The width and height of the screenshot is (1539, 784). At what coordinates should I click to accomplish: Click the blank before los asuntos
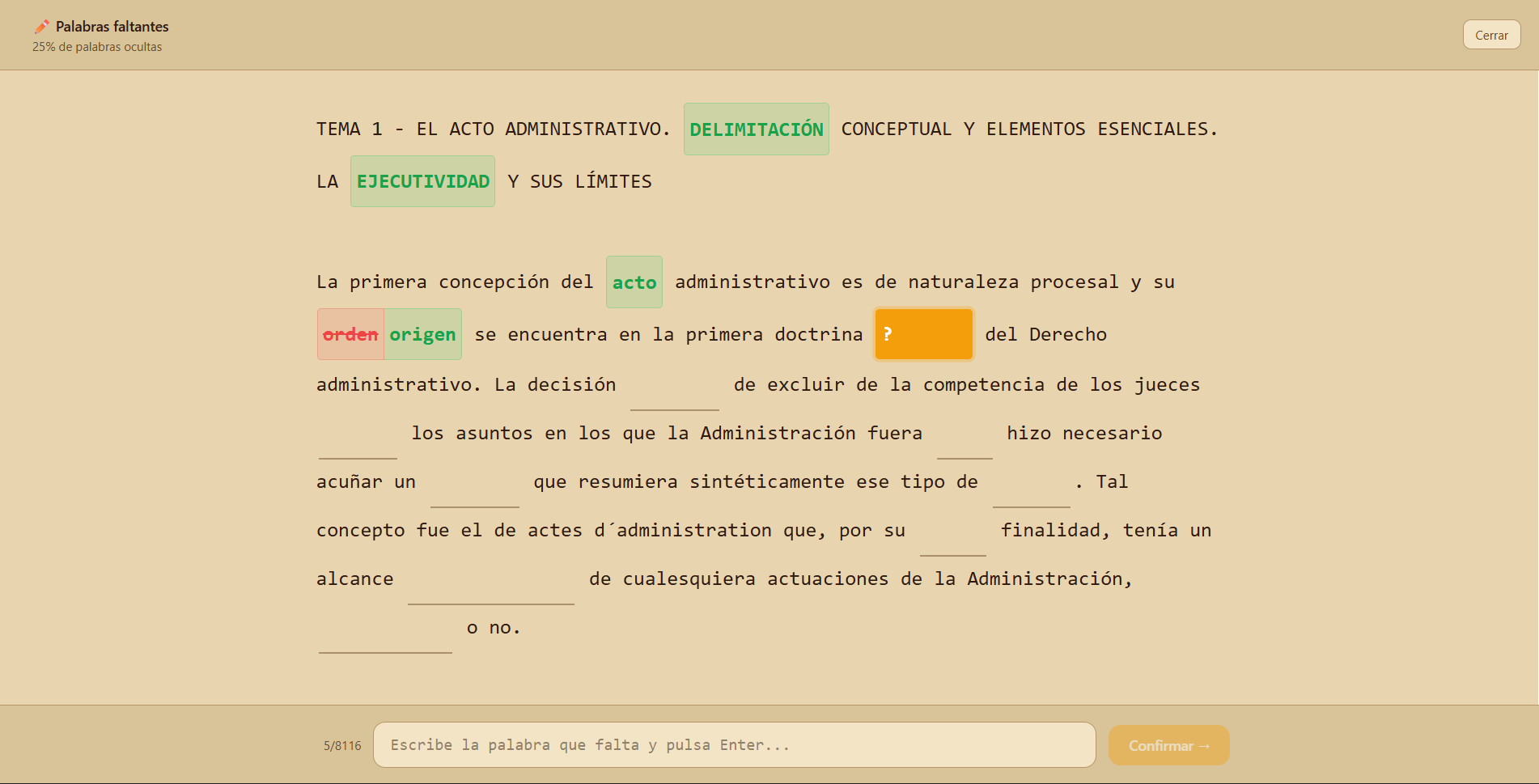coord(358,434)
